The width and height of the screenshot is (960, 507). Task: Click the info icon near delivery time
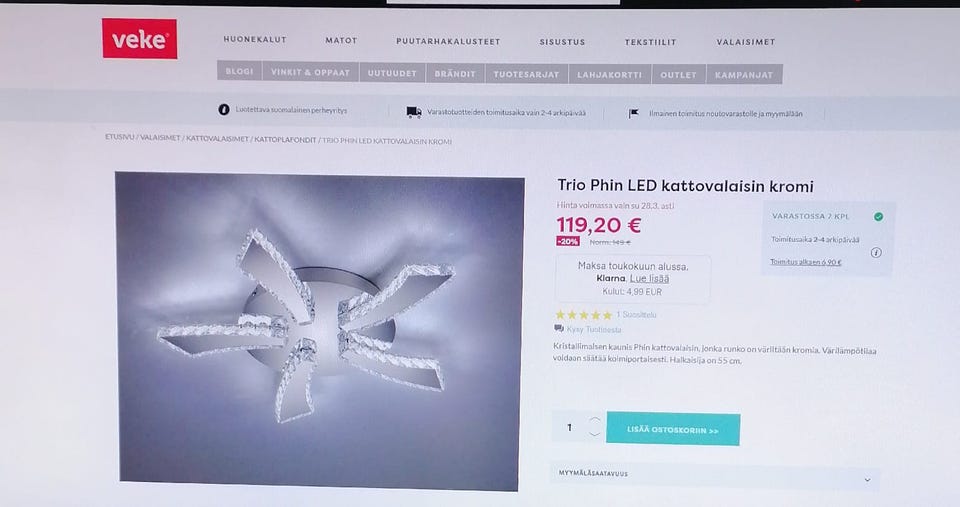[x=876, y=252]
